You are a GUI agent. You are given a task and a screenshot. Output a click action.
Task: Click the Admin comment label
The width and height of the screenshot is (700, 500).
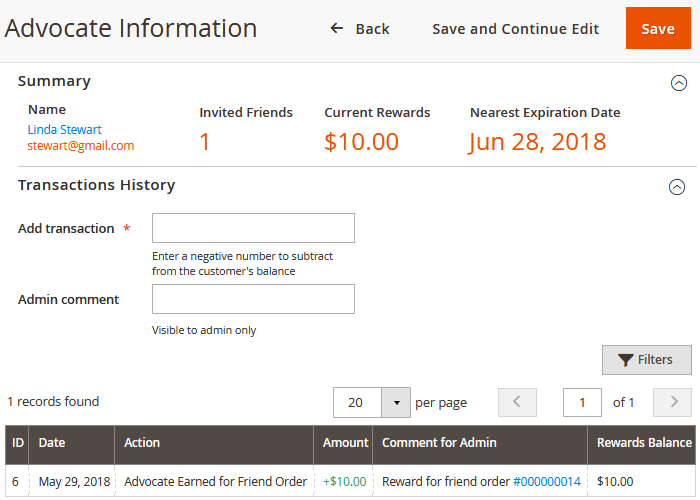coord(68,299)
